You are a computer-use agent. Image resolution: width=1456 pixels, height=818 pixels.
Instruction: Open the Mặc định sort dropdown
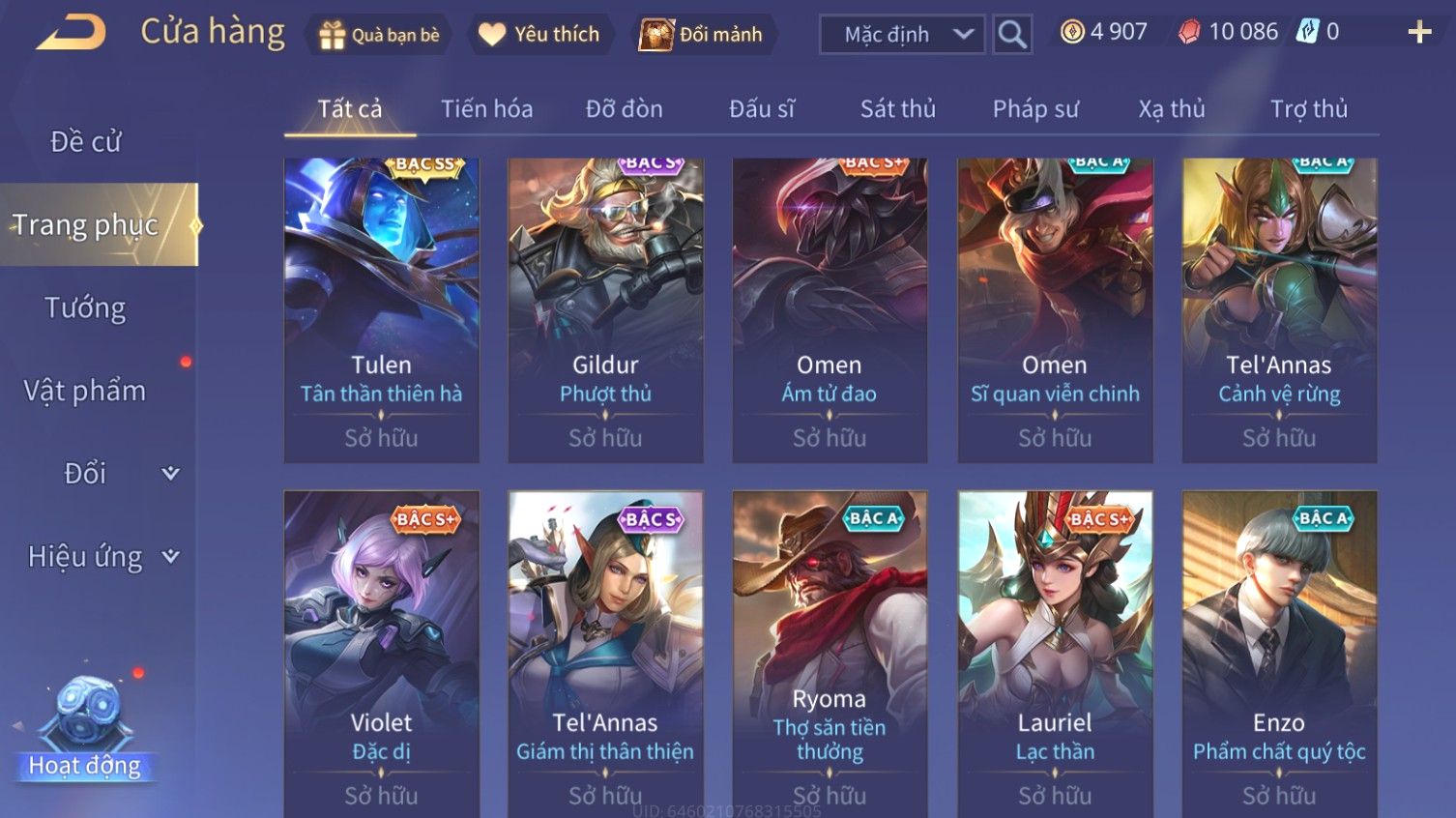coord(902,35)
